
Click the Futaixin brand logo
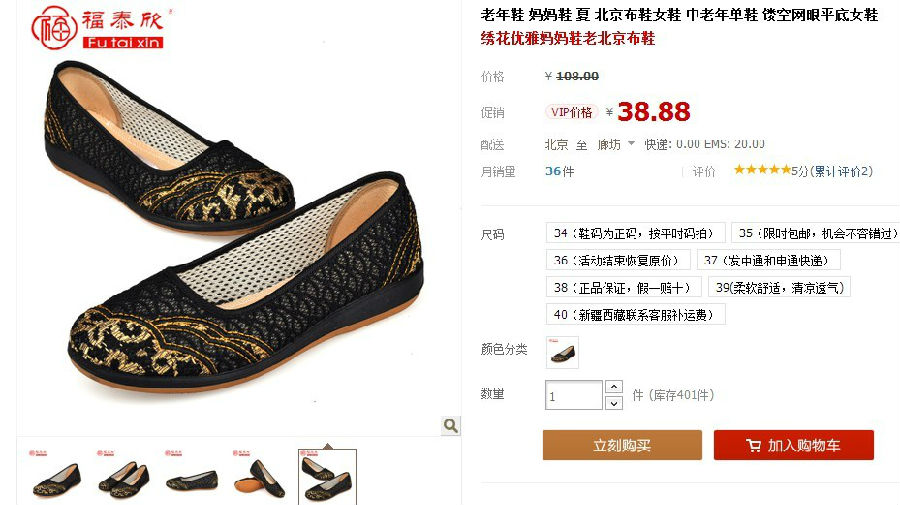(98, 28)
